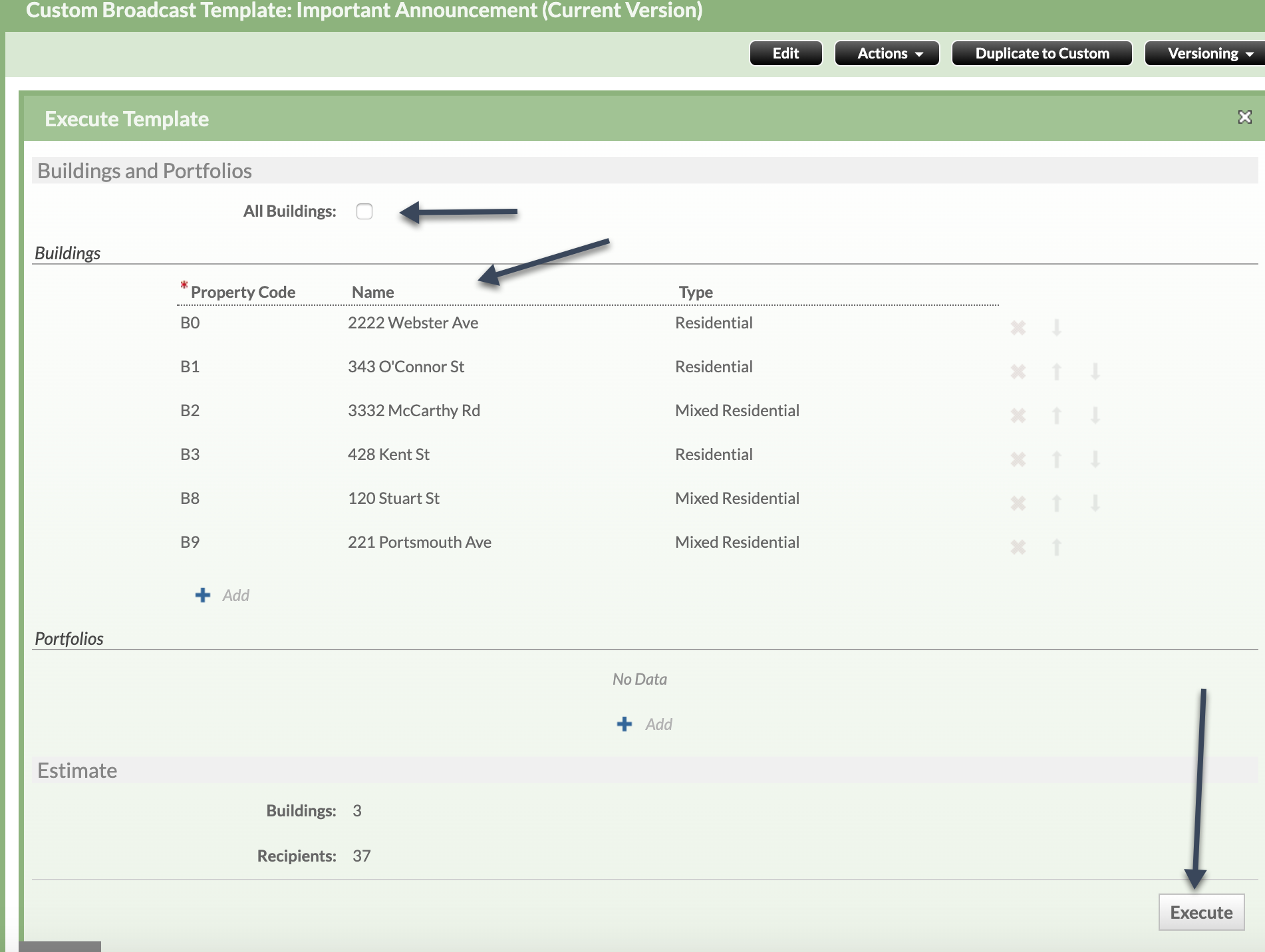The height and width of the screenshot is (952, 1265).
Task: Close the Execute Template dialog
Action: 1244,117
